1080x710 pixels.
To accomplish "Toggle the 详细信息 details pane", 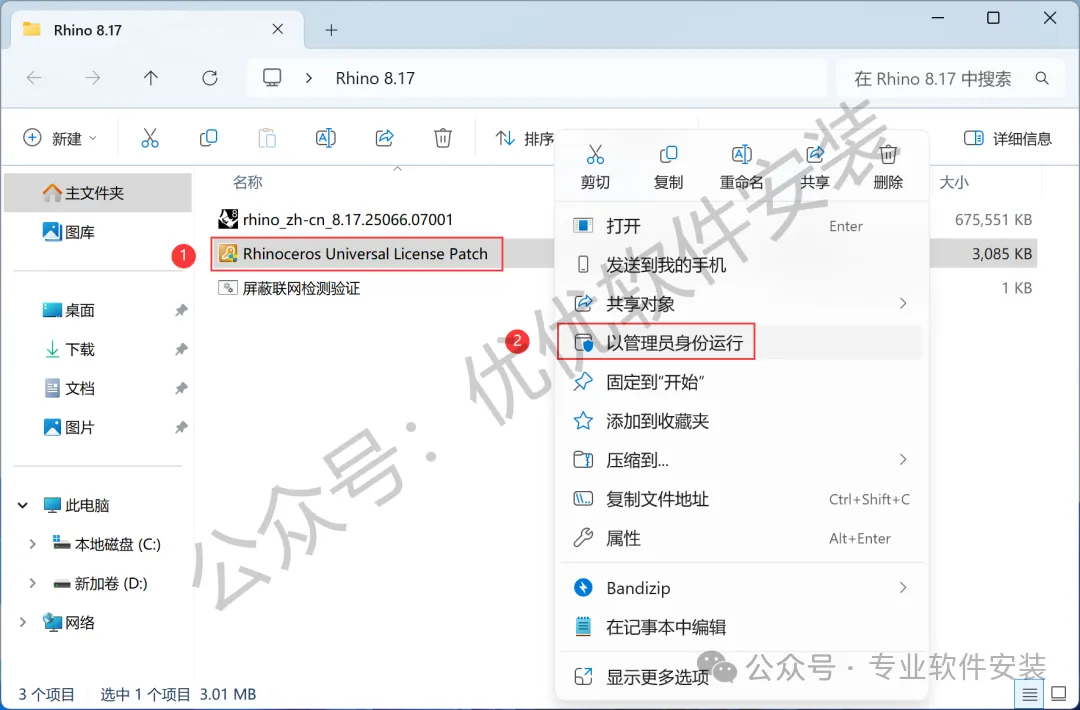I will (1008, 138).
